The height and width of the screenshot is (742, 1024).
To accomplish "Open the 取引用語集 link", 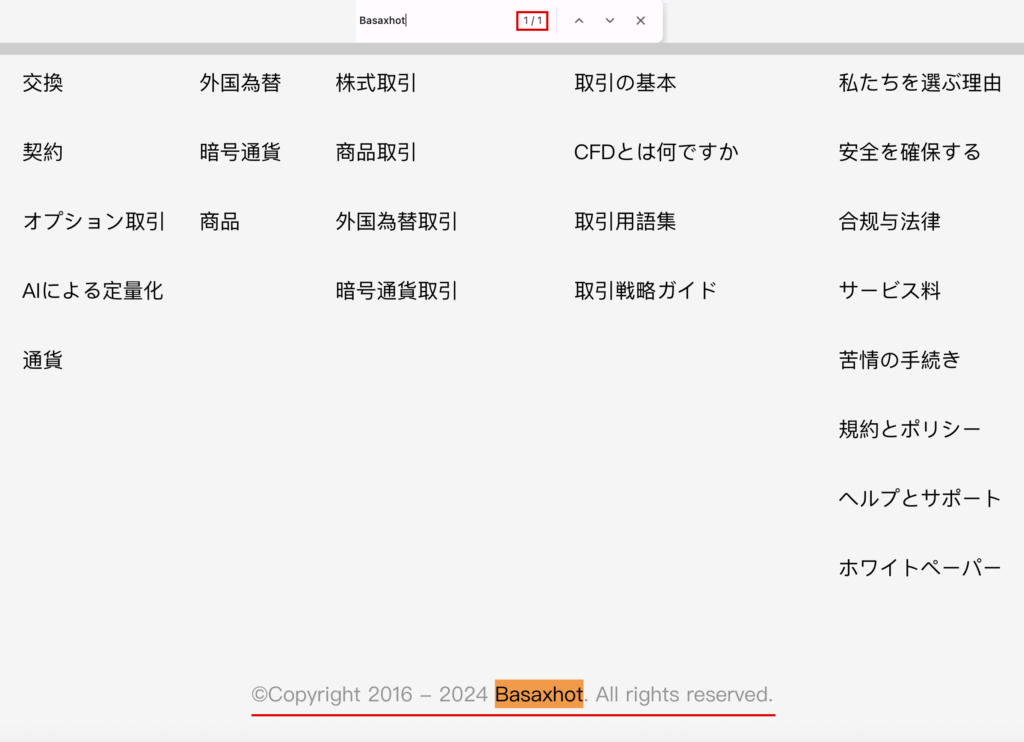I will tap(625, 221).
